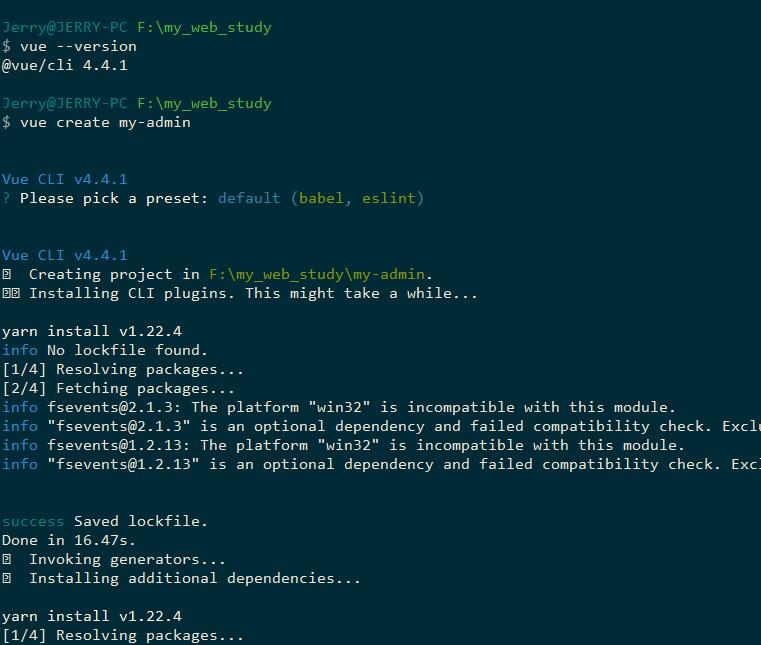
Task: Click the glyph icon before 'Installing additional dependencies'
Action: 6,579
